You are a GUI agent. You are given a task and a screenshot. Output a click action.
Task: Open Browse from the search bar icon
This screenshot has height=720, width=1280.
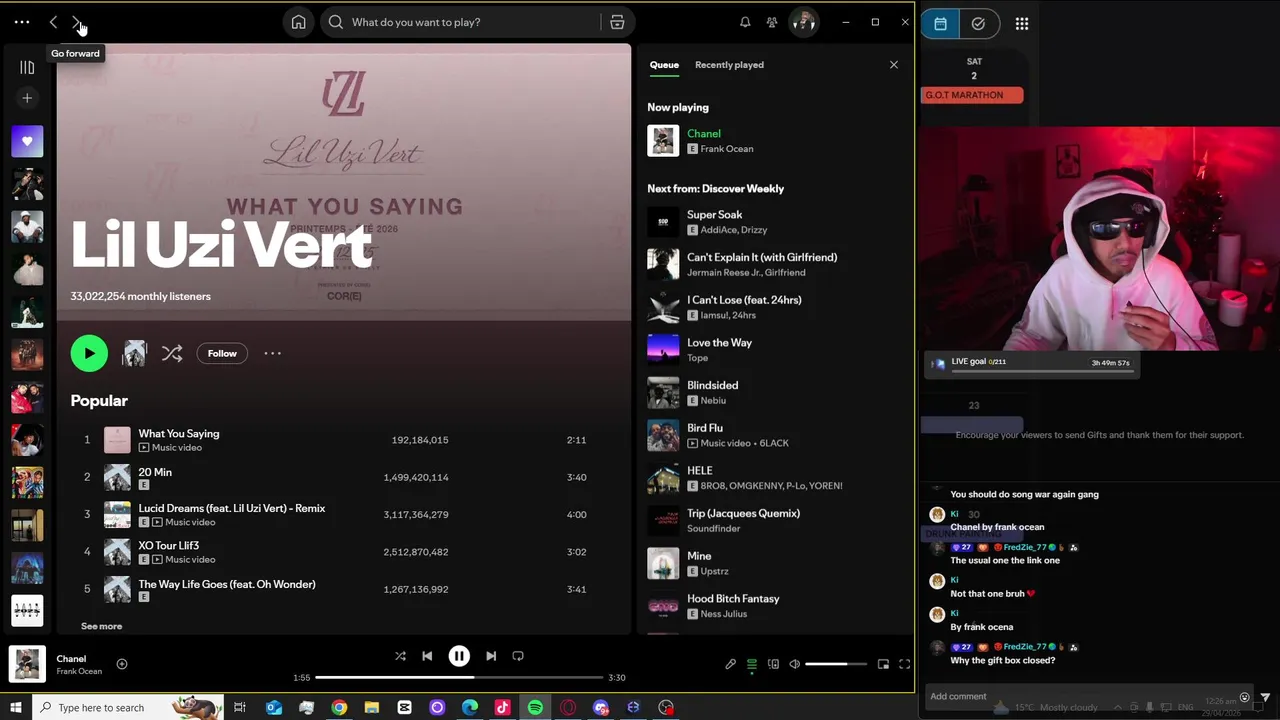617,22
